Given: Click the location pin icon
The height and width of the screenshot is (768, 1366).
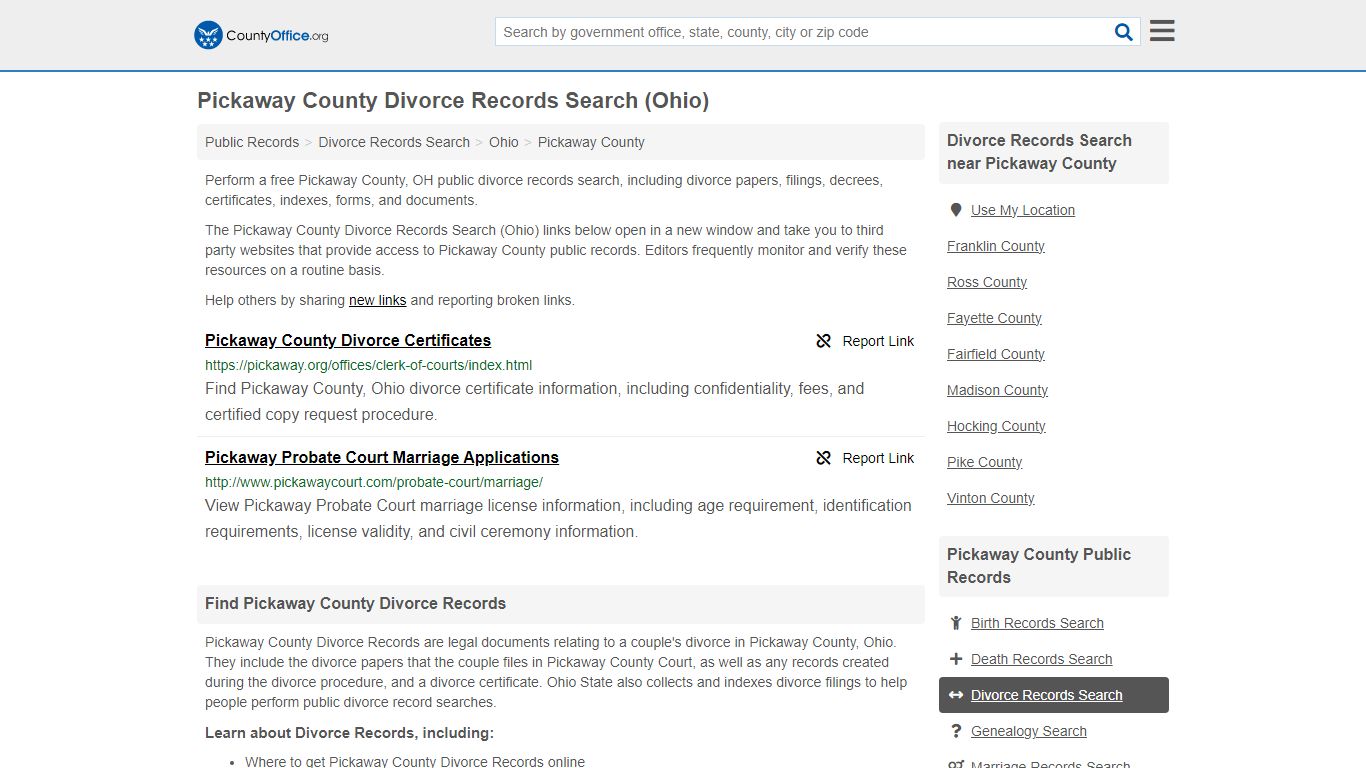Looking at the screenshot, I should (x=956, y=210).
